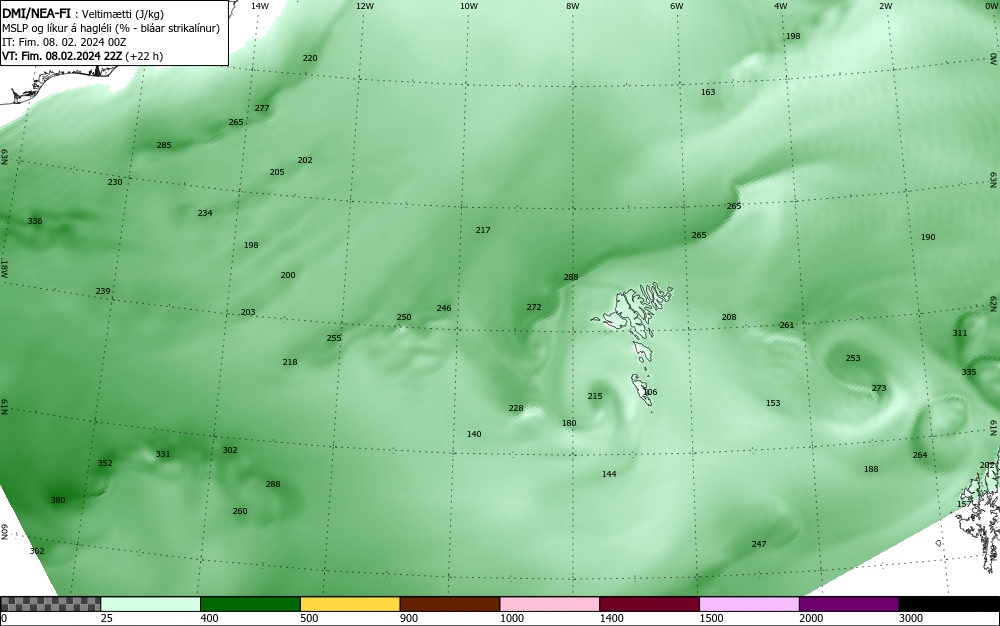Click the 60N label on the left edge
The width and height of the screenshot is (1000, 626).
pyautogui.click(x=4, y=532)
